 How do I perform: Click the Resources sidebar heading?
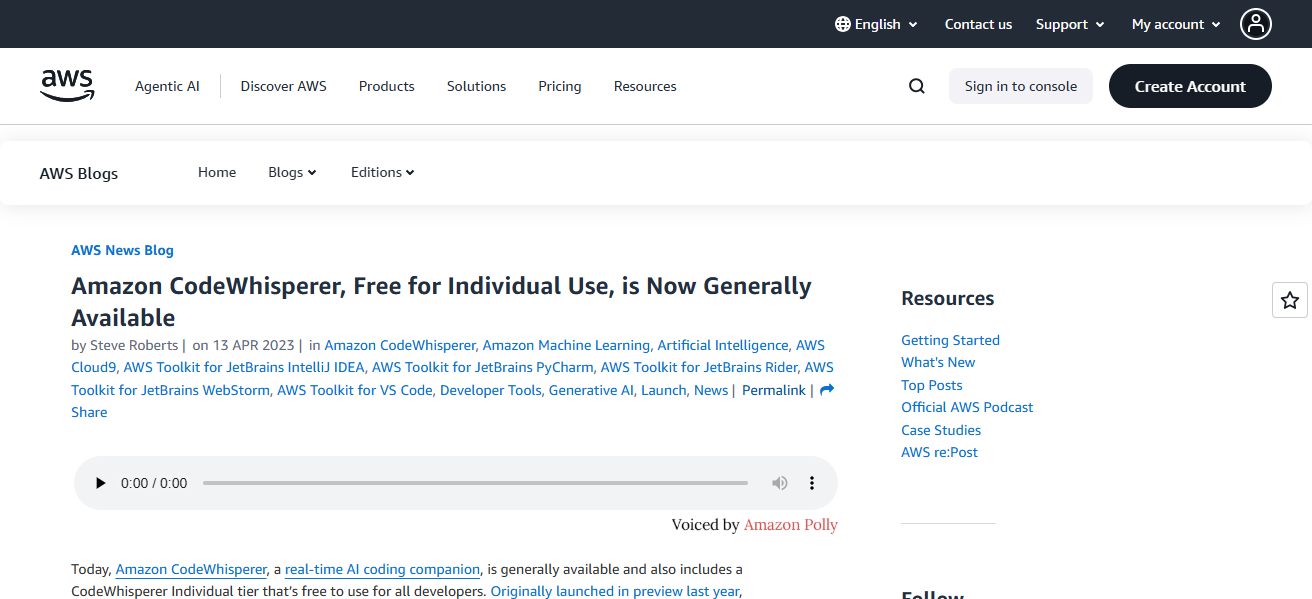pos(947,298)
